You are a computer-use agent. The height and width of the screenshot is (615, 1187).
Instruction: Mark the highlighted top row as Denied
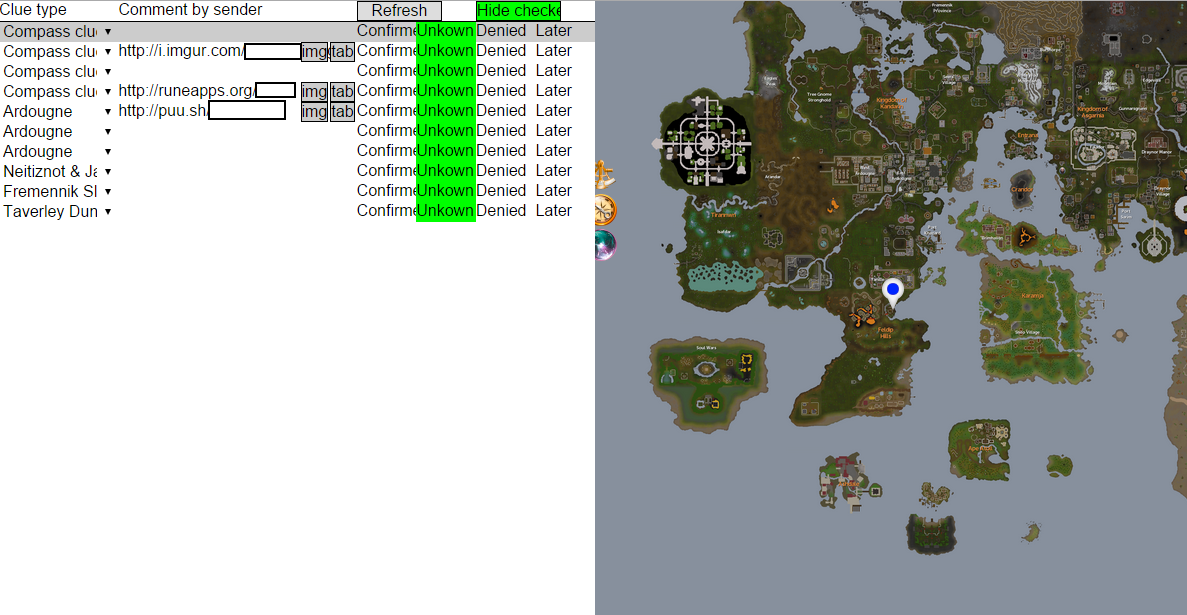pos(501,31)
